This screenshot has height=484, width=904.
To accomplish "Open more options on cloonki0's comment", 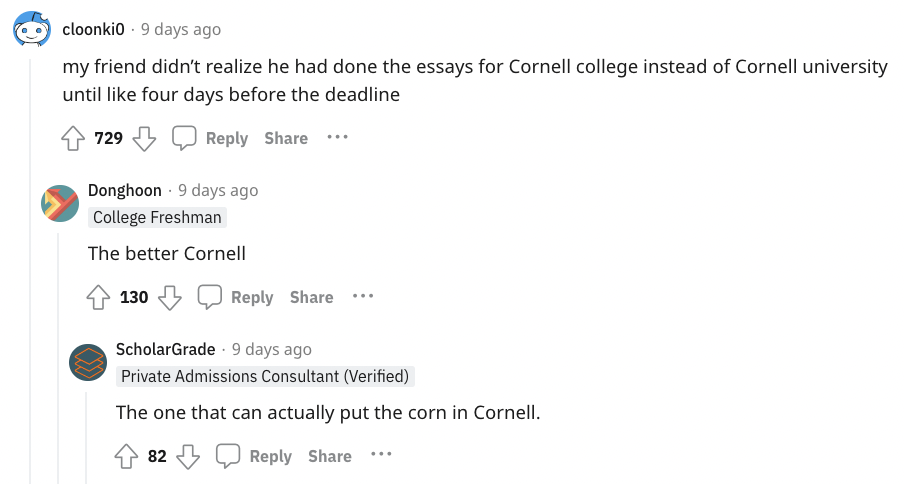I will tap(337, 137).
